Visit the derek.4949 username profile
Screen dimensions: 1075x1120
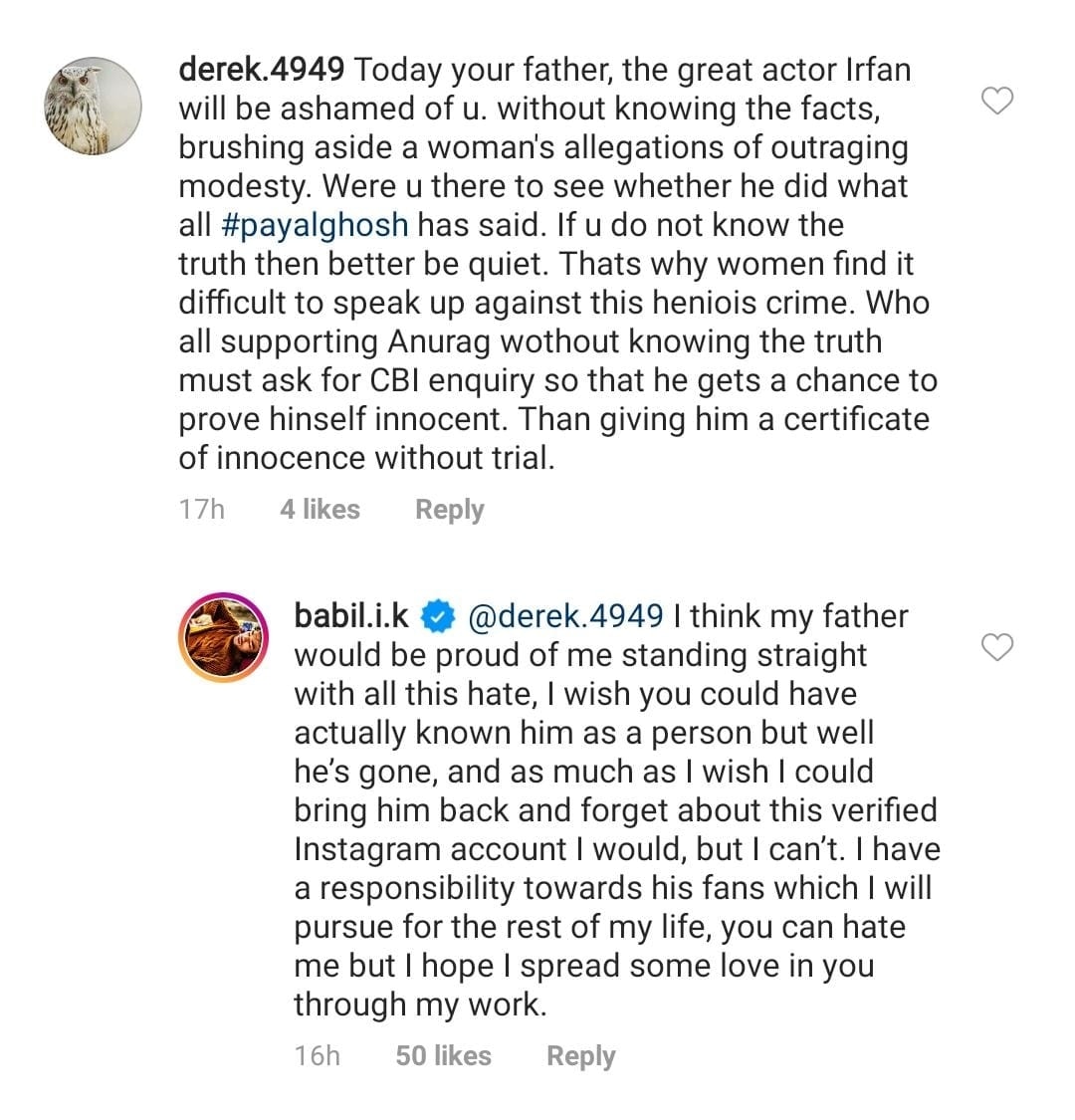[x=262, y=70]
